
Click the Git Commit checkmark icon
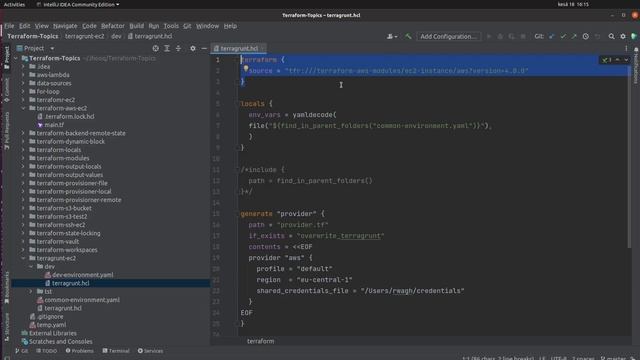[x=563, y=36]
